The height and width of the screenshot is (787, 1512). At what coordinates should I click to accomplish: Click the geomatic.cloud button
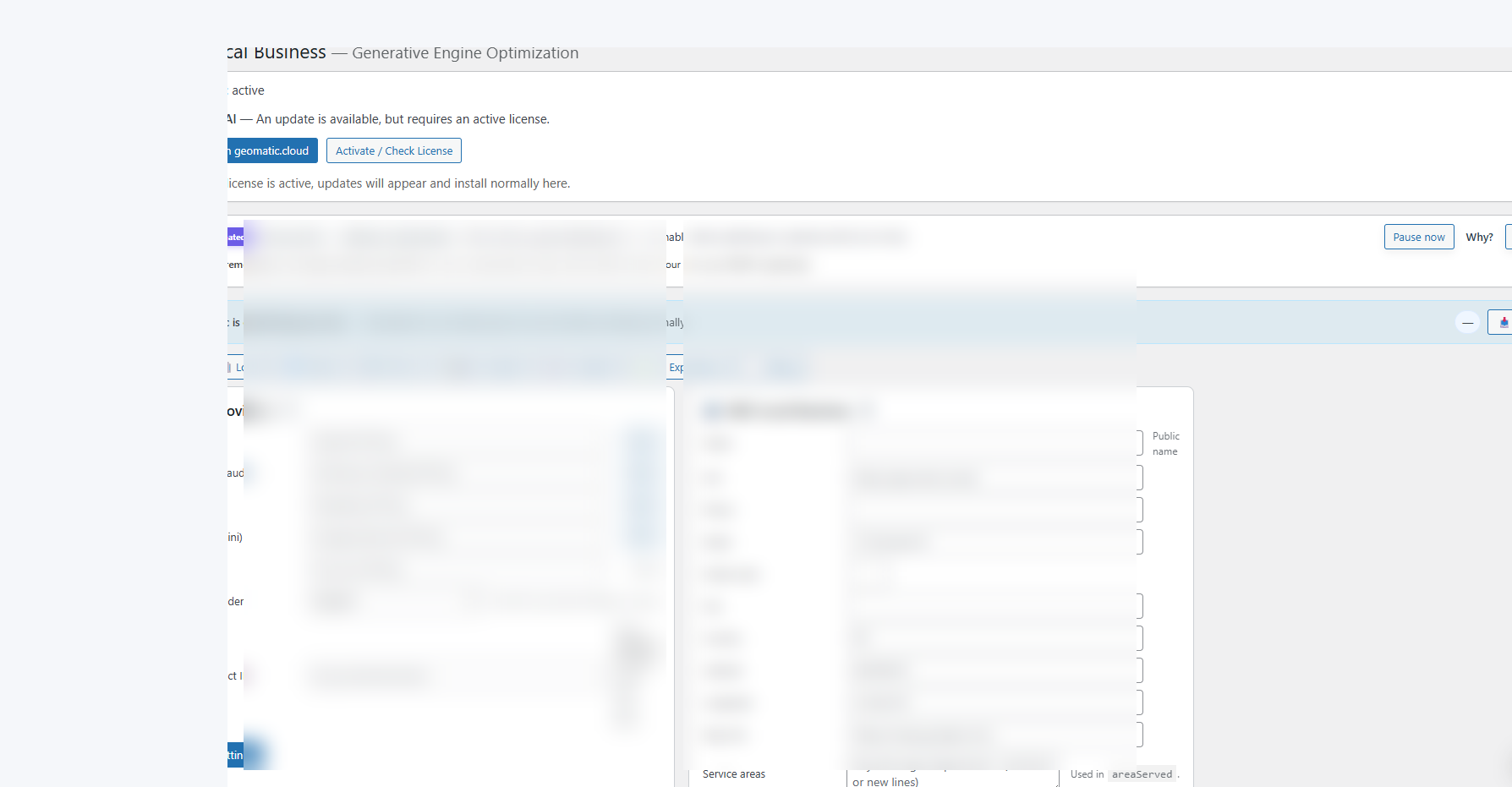tap(272, 150)
